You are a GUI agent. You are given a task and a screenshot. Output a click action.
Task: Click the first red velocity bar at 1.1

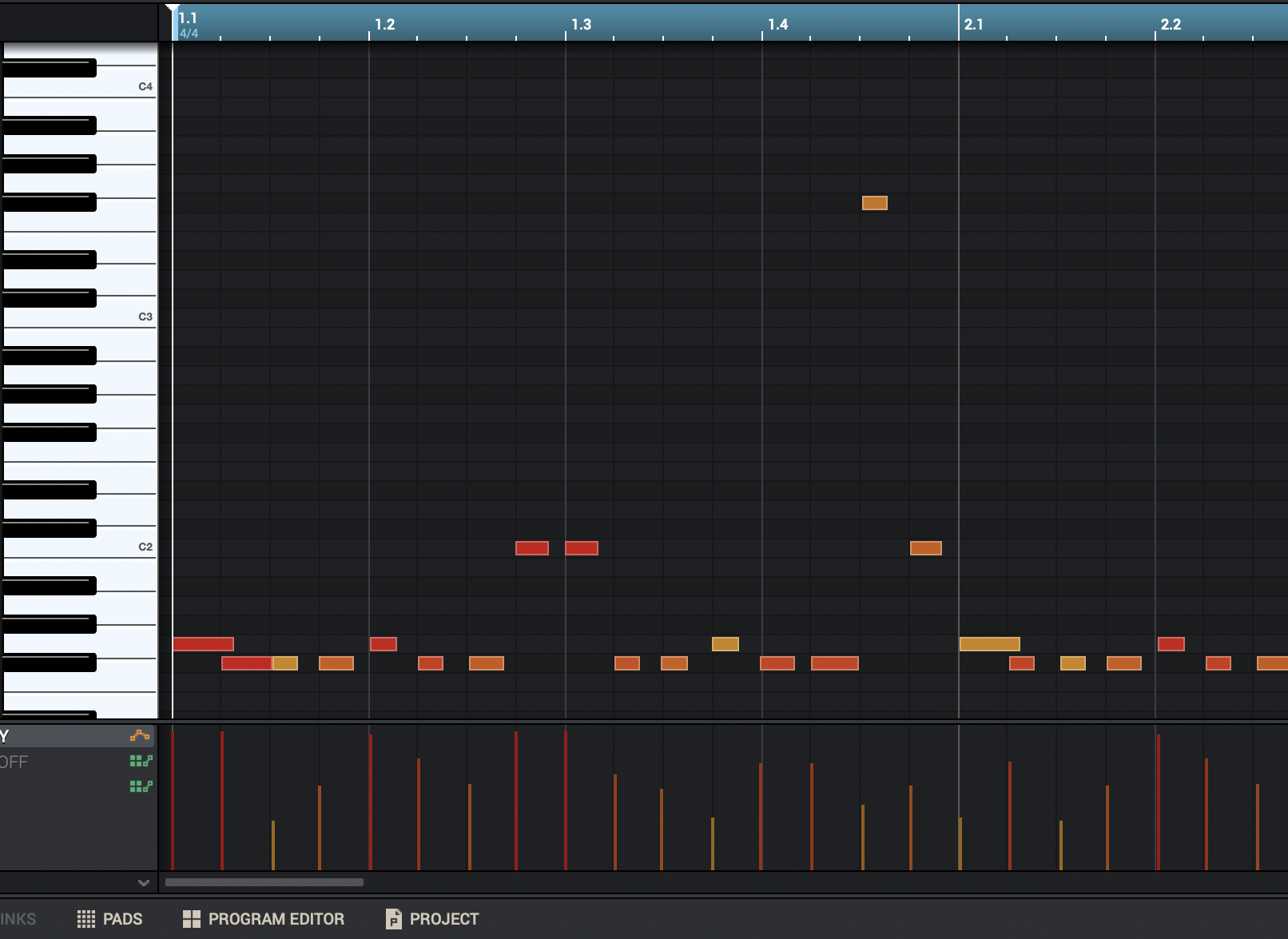point(173,799)
